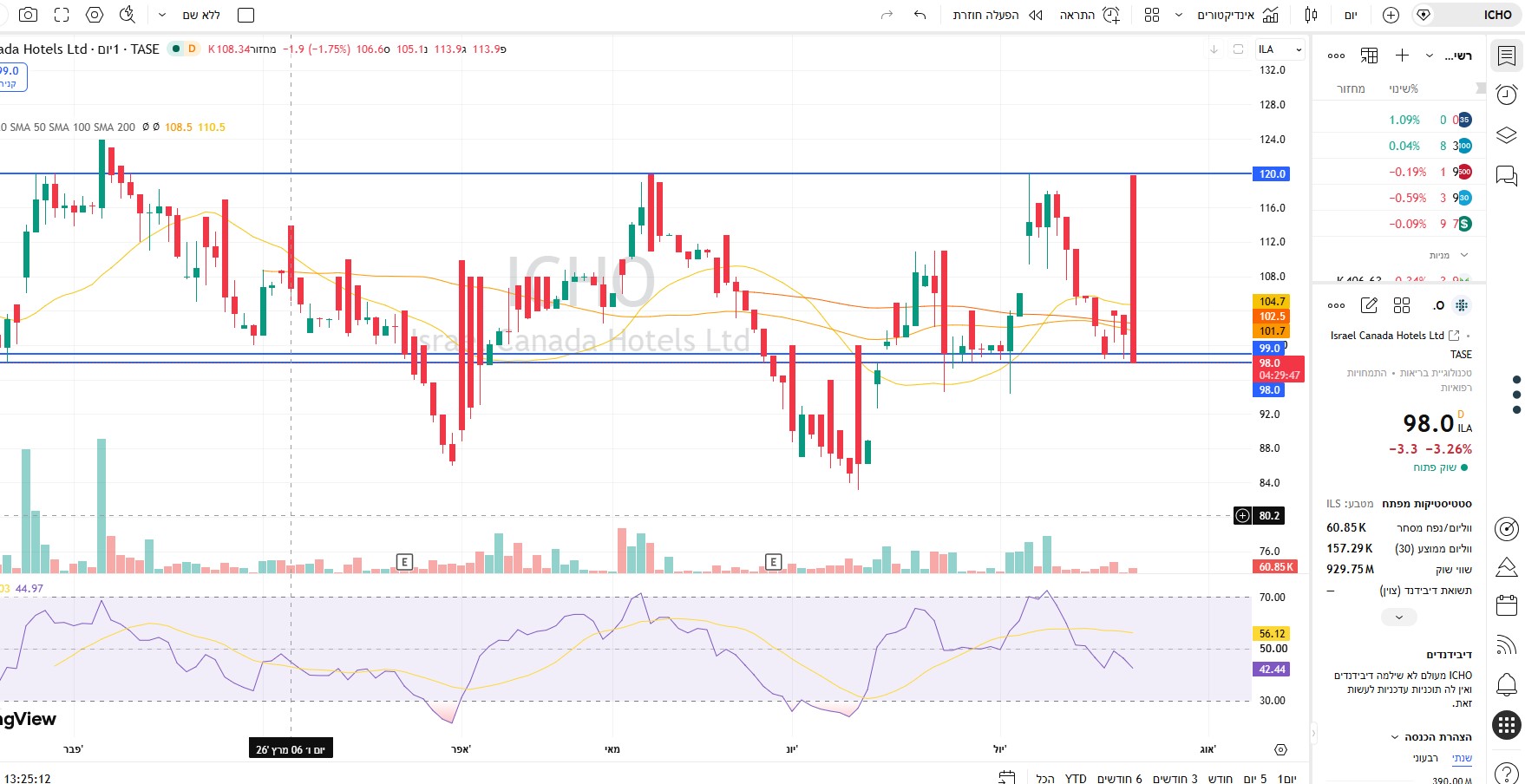Open go-to-date calendar icon in bottom bar

(1006, 778)
